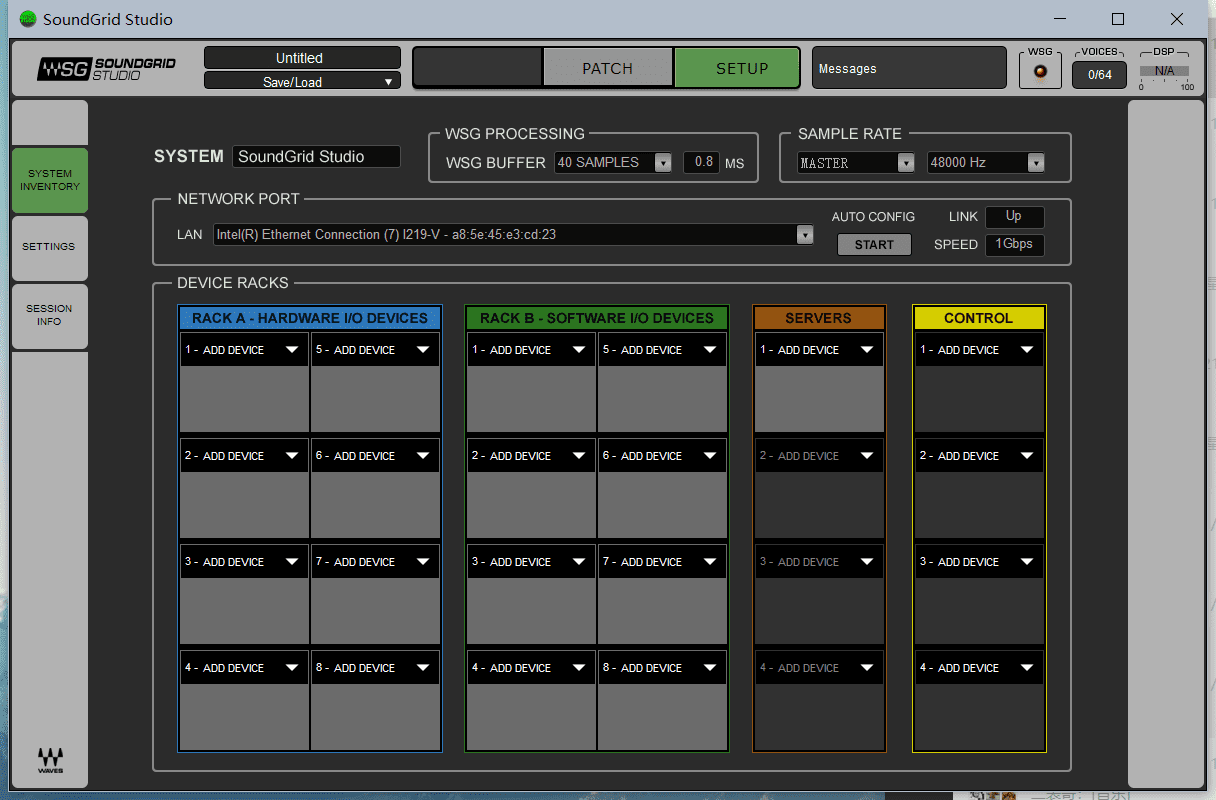Image resolution: width=1216 pixels, height=800 pixels.
Task: Add device to Rack A slot 8
Action: tap(375, 668)
